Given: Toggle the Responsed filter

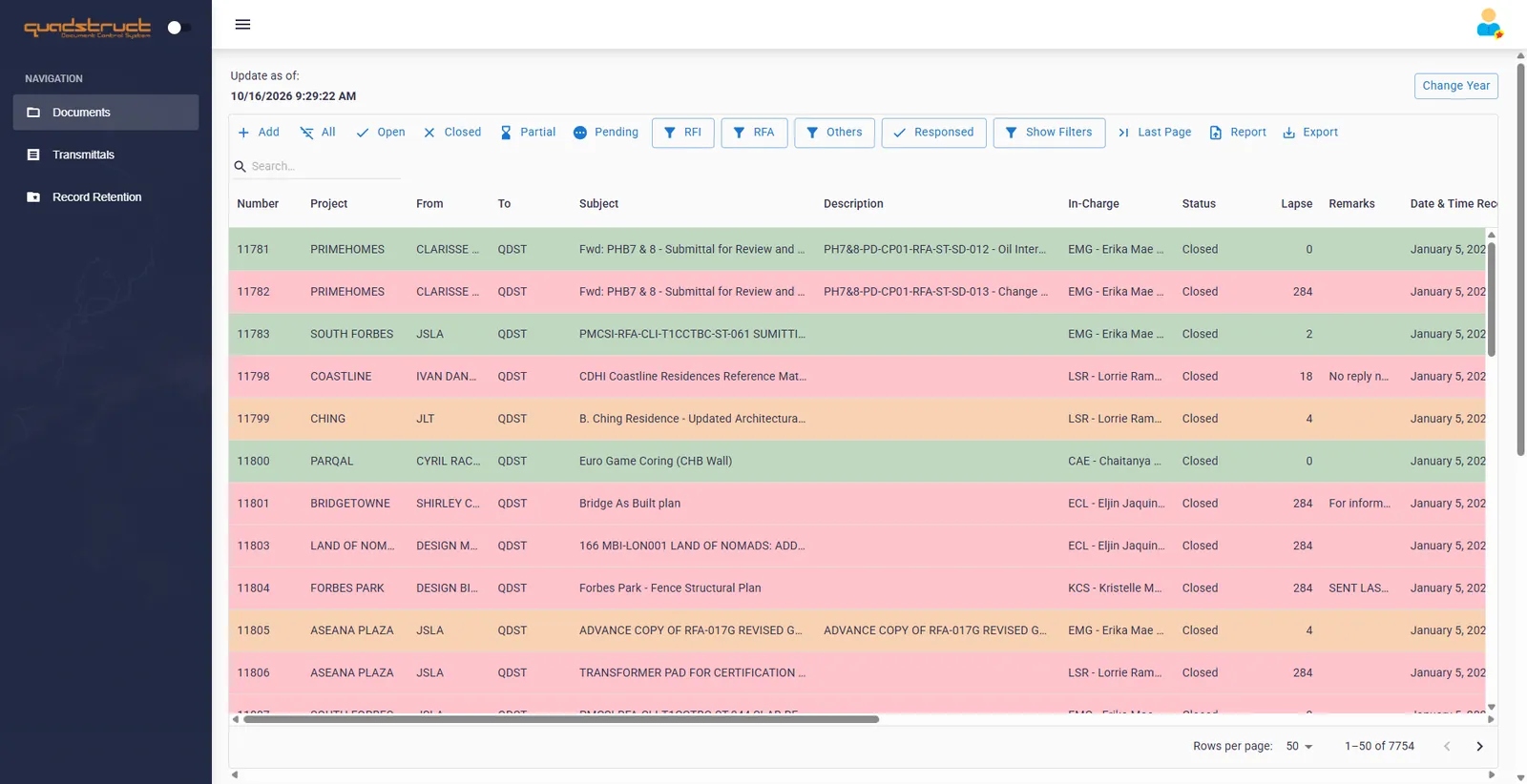Looking at the screenshot, I should pyautogui.click(x=934, y=133).
